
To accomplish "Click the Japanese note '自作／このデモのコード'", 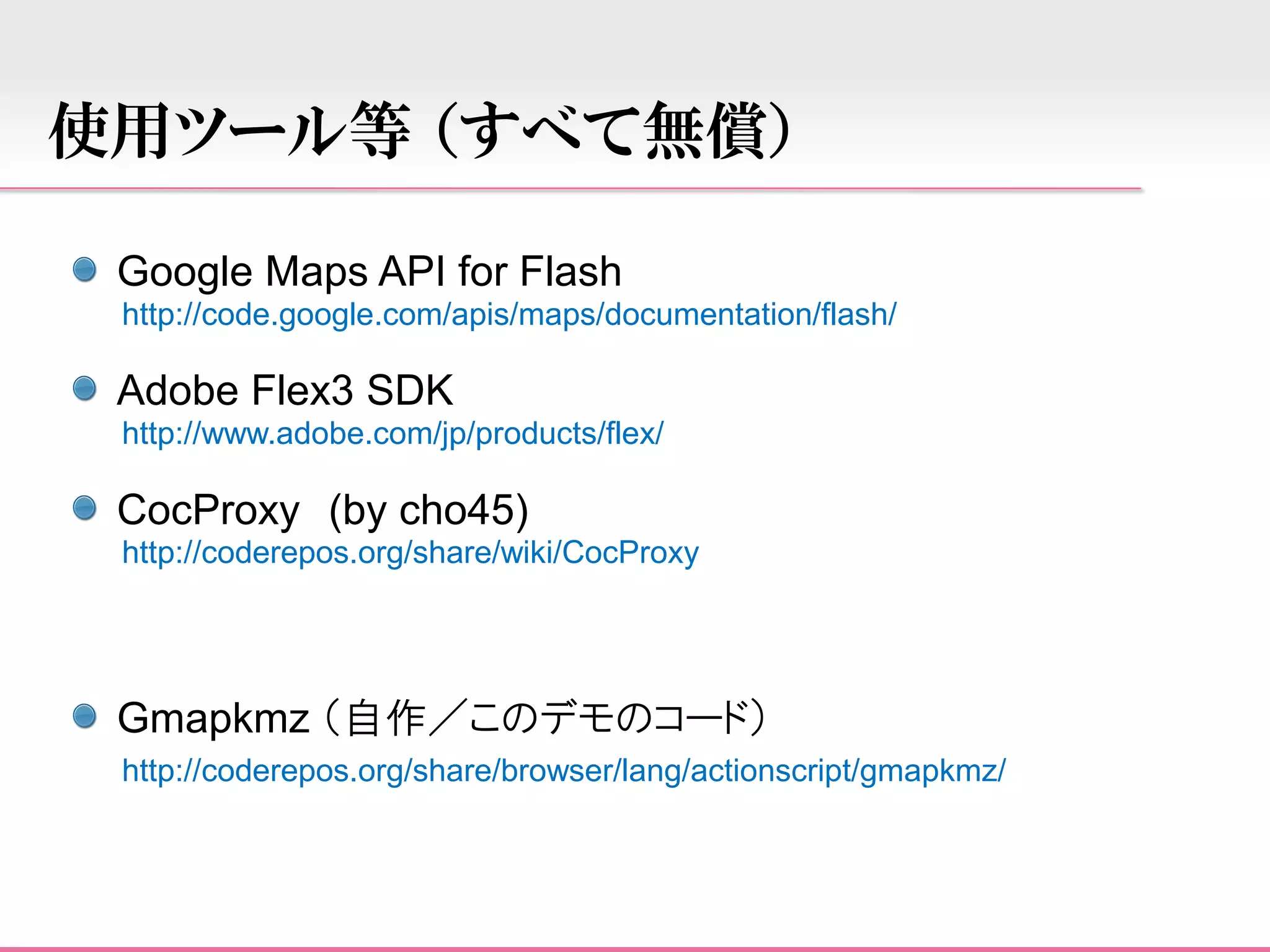I will (x=546, y=718).
